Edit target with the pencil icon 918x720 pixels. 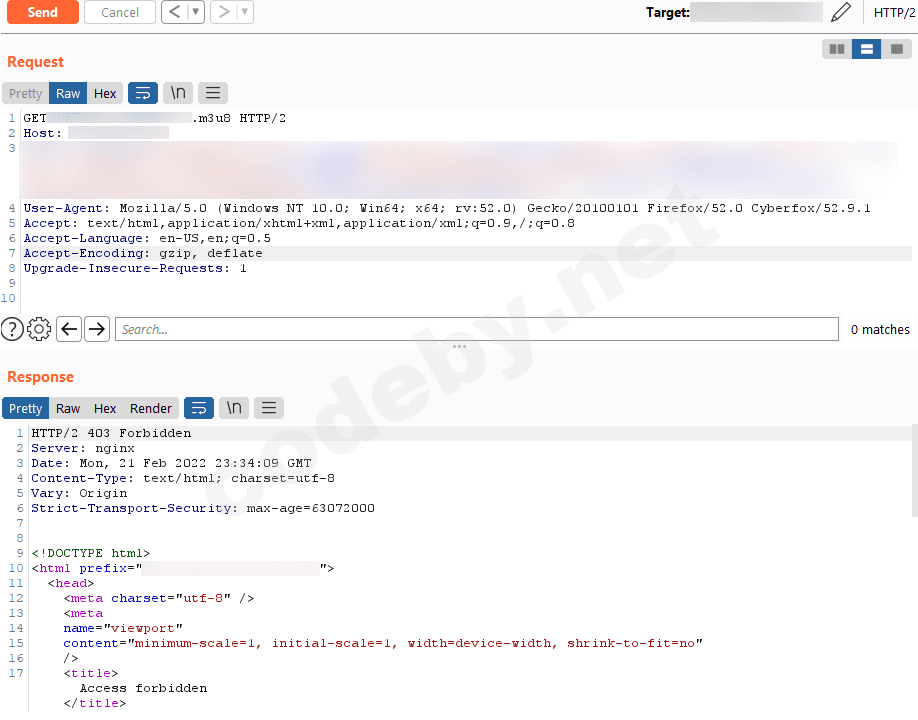tap(841, 12)
